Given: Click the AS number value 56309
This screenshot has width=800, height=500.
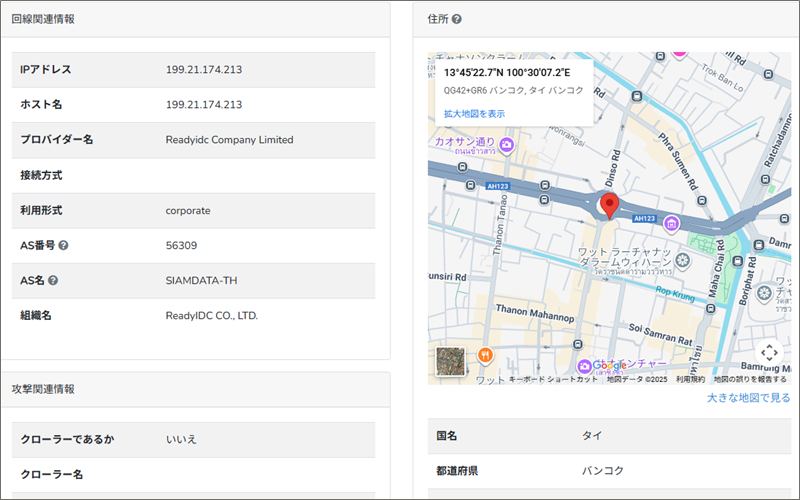Looking at the screenshot, I should [x=182, y=246].
